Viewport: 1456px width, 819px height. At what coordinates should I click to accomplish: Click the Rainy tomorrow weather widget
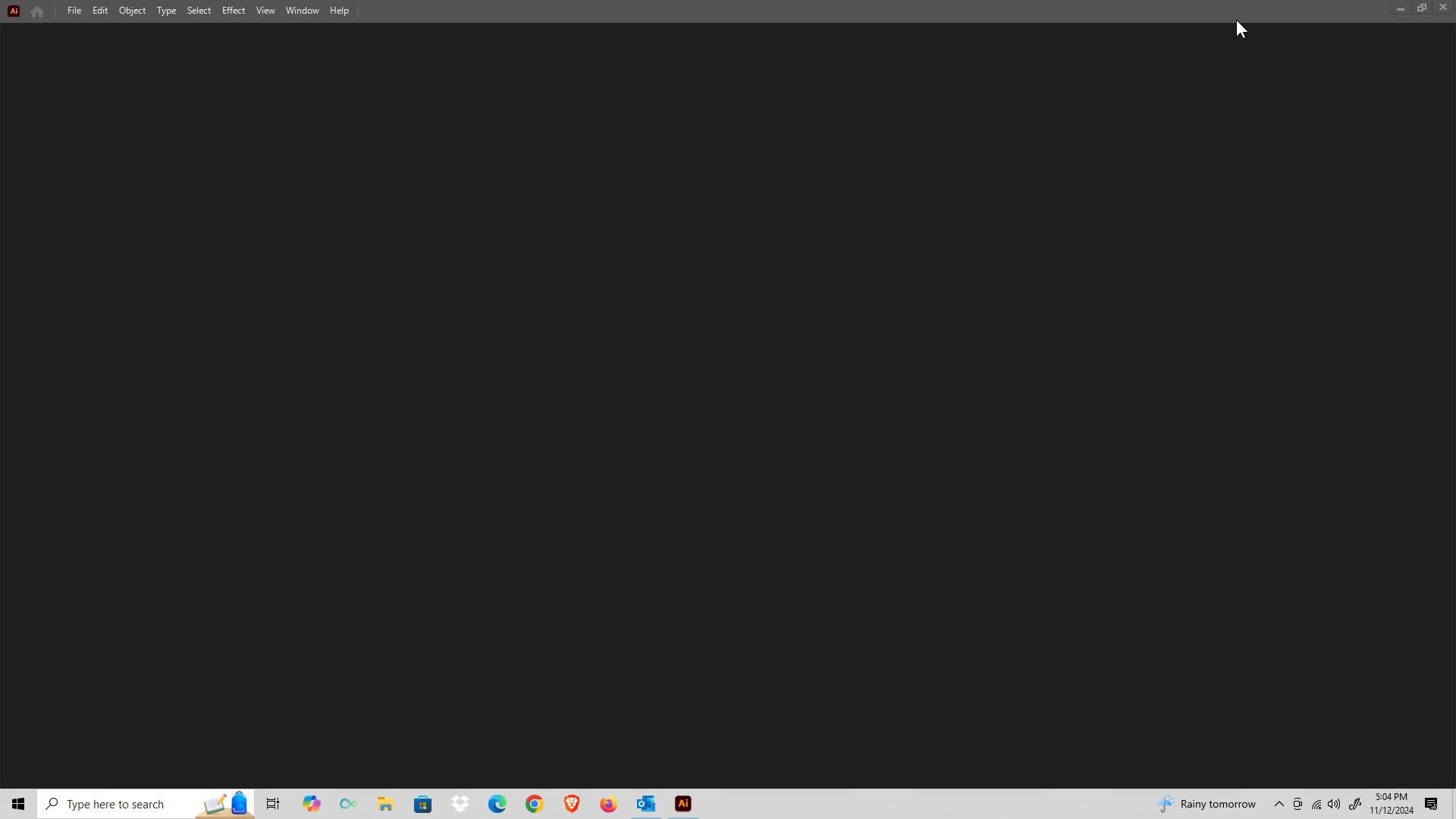[x=1207, y=804]
